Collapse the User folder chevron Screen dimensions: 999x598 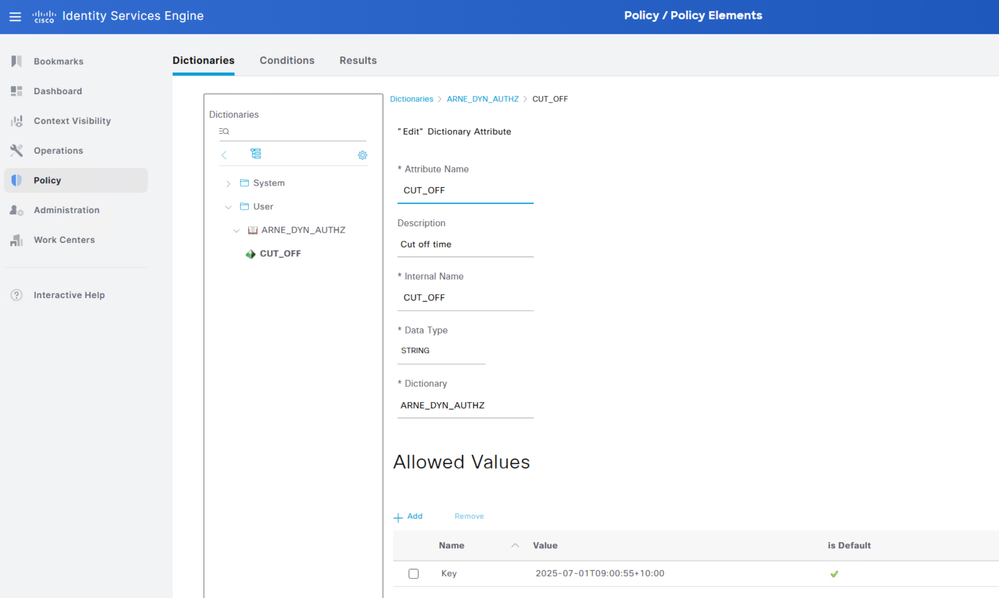(228, 207)
